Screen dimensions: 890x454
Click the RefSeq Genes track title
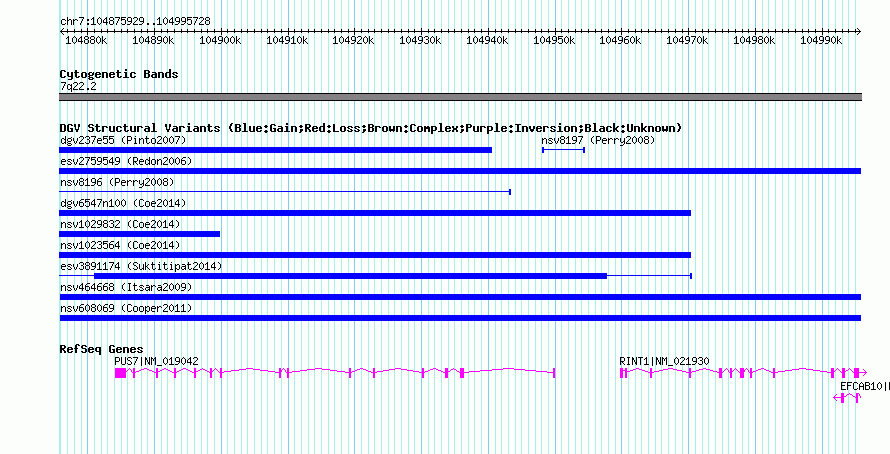coord(102,349)
